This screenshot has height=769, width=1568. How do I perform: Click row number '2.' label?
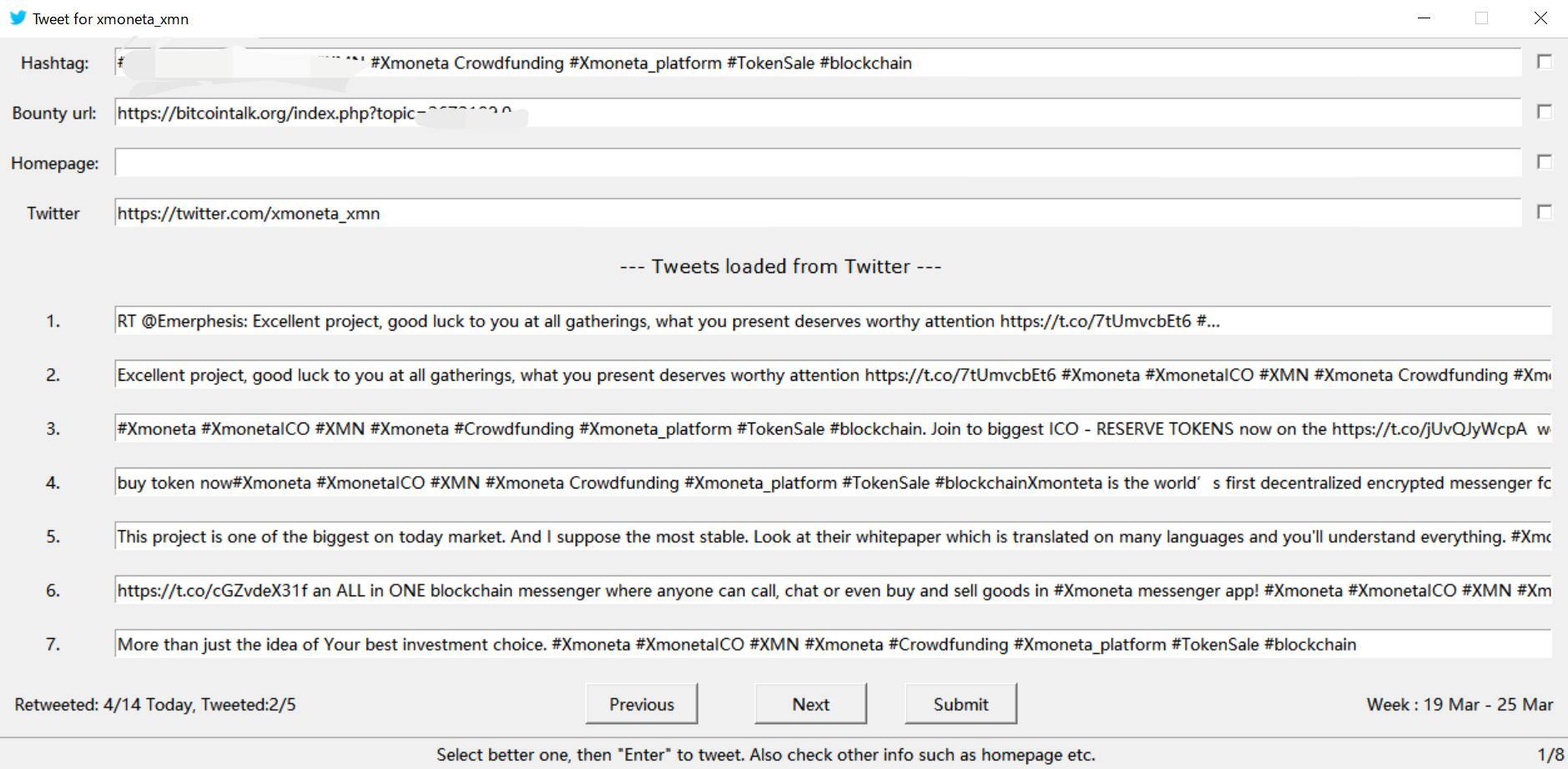tap(53, 375)
